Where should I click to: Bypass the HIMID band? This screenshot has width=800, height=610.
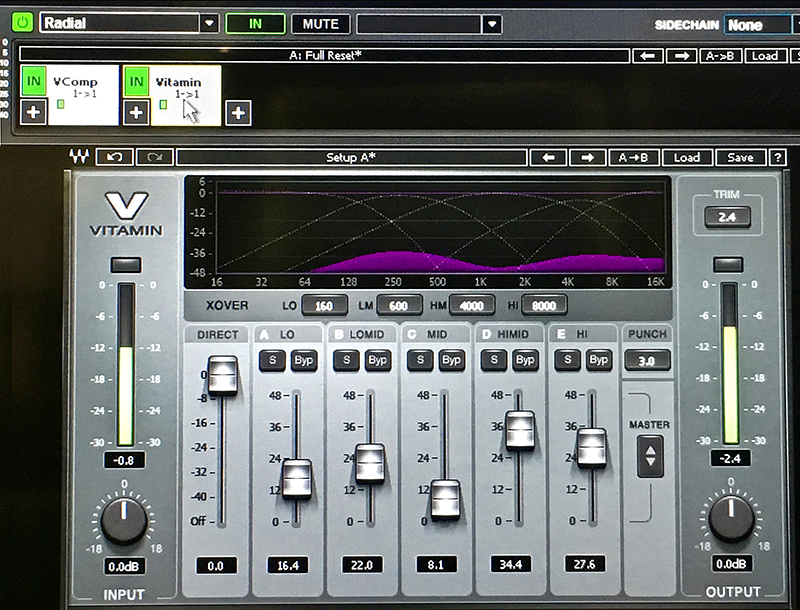525,360
